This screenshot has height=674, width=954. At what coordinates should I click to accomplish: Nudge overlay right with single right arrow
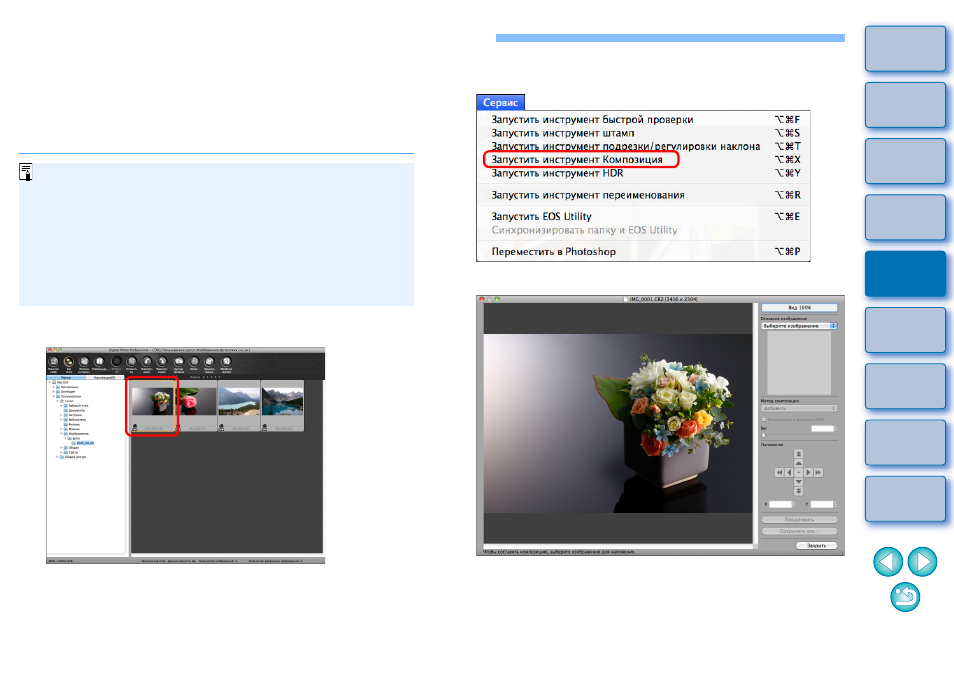pyautogui.click(x=808, y=473)
